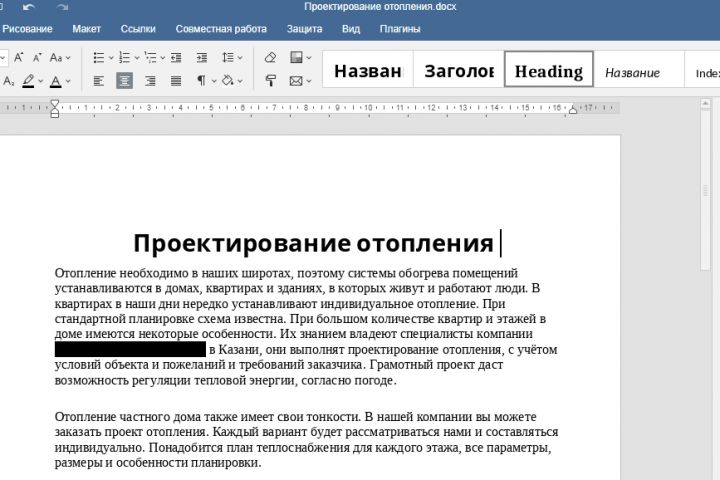This screenshot has height=480, width=720.
Task: Insert a multilevel list
Action: tap(150, 57)
